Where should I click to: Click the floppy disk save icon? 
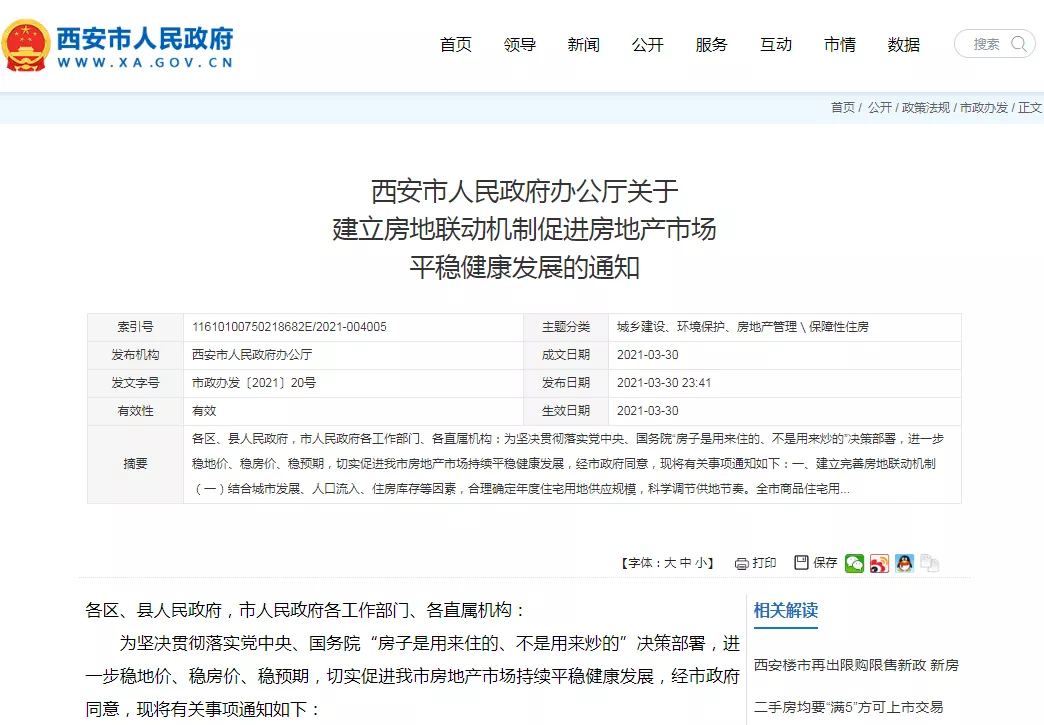pyautogui.click(x=801, y=563)
